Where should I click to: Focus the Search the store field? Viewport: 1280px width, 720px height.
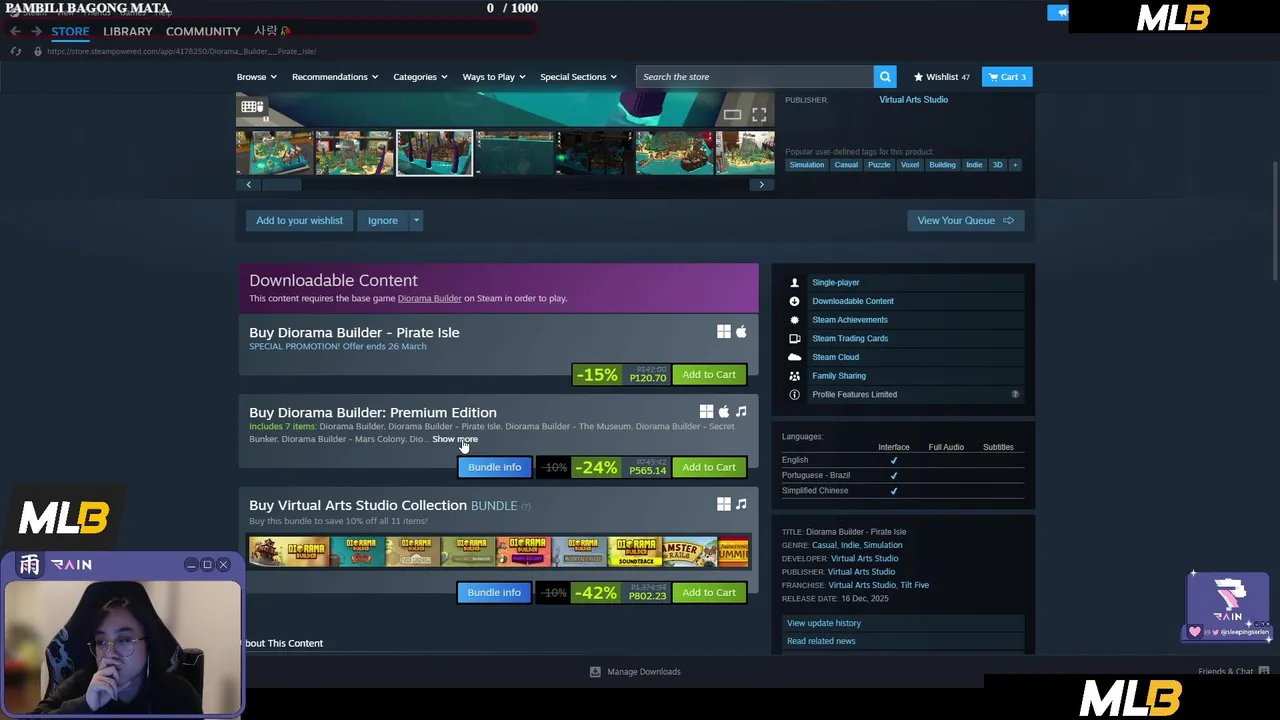pos(755,77)
